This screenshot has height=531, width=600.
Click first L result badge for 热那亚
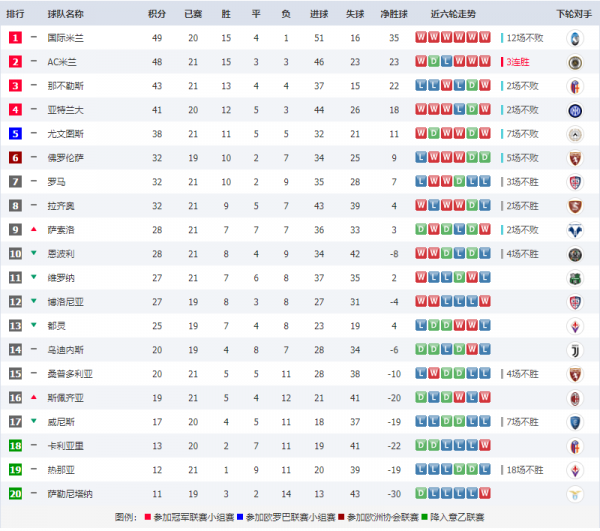click(x=421, y=469)
